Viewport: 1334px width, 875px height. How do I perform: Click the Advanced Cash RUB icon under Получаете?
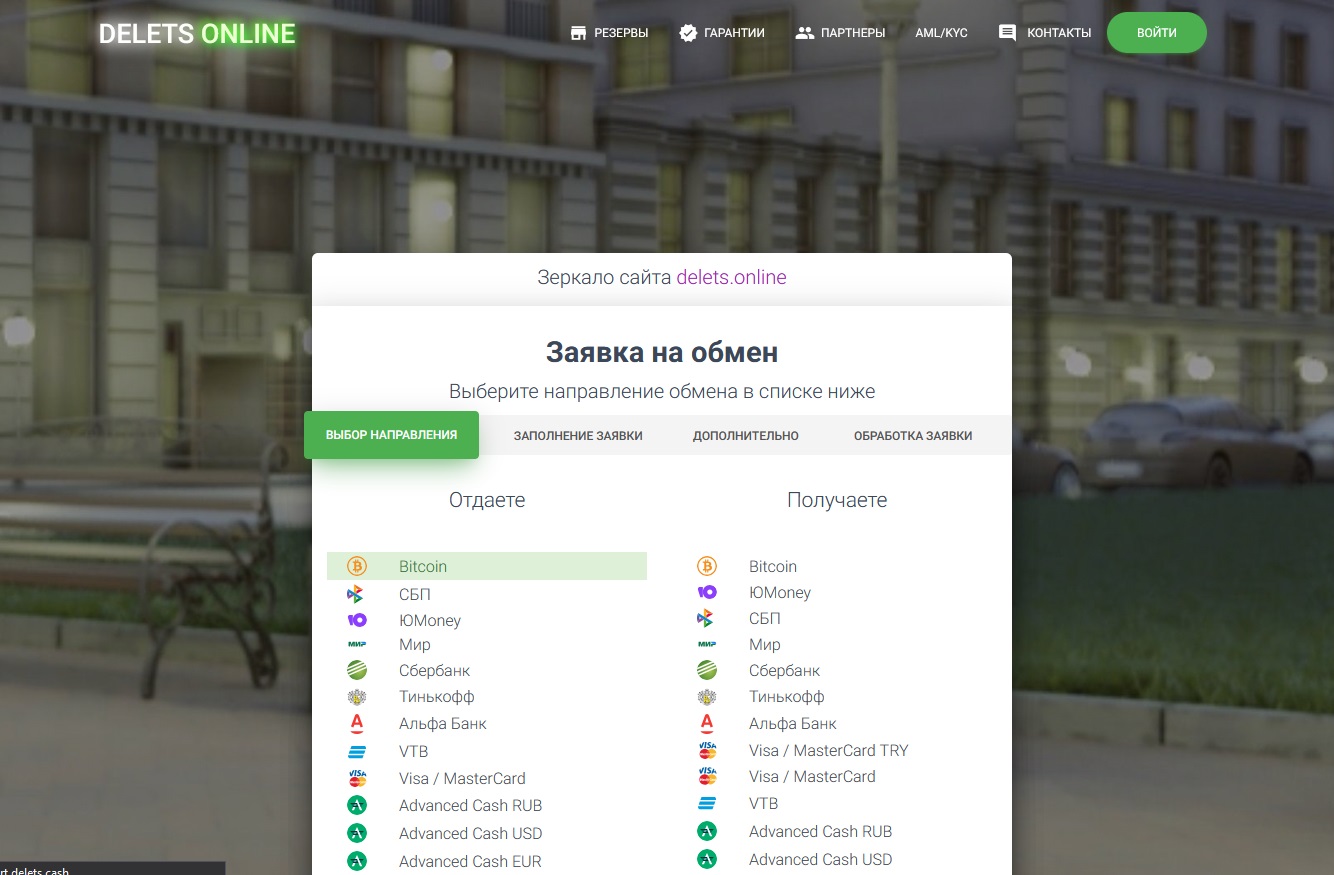tap(707, 831)
